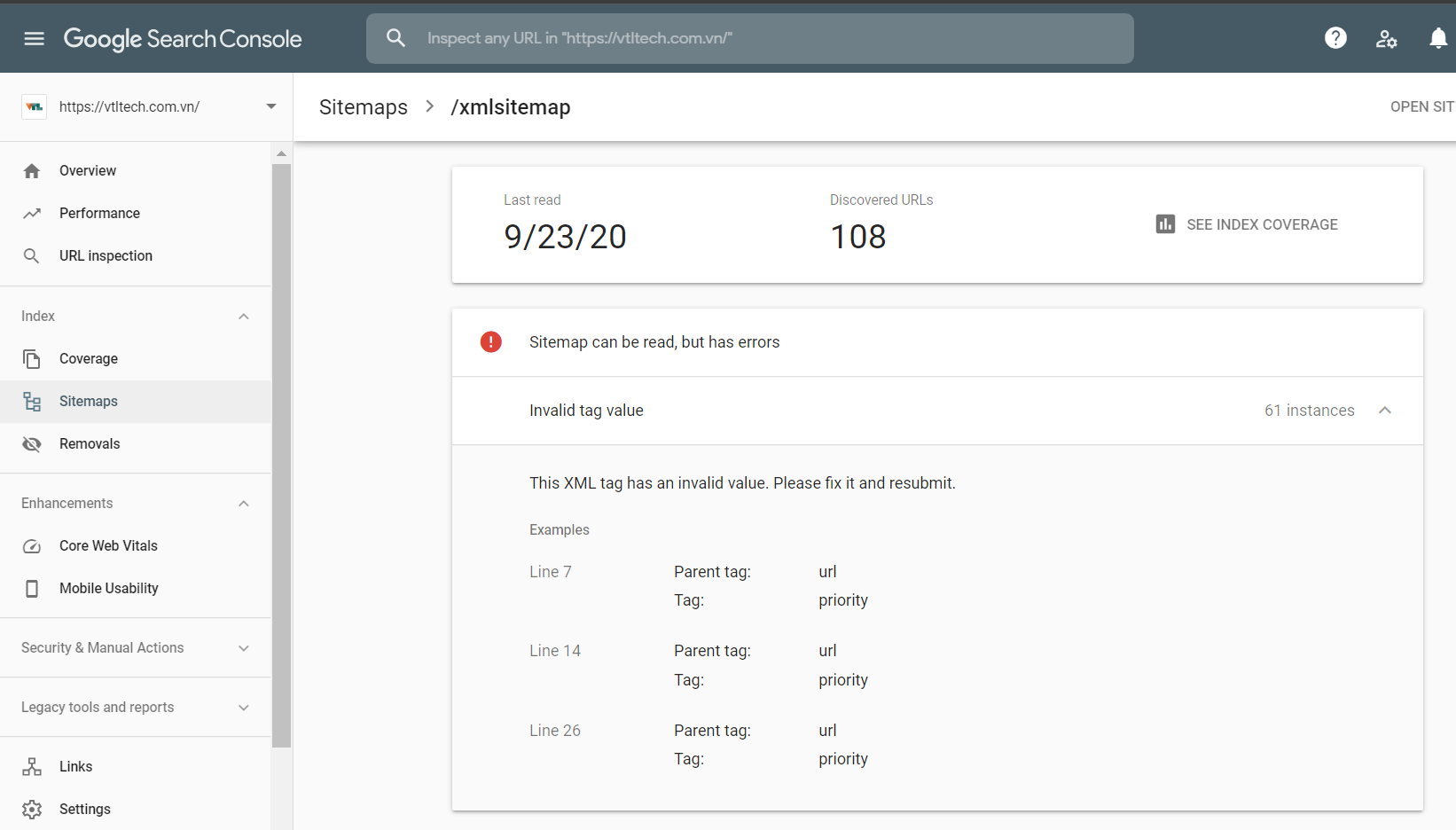1456x830 pixels.
Task: Click the Examples label
Action: click(560, 529)
